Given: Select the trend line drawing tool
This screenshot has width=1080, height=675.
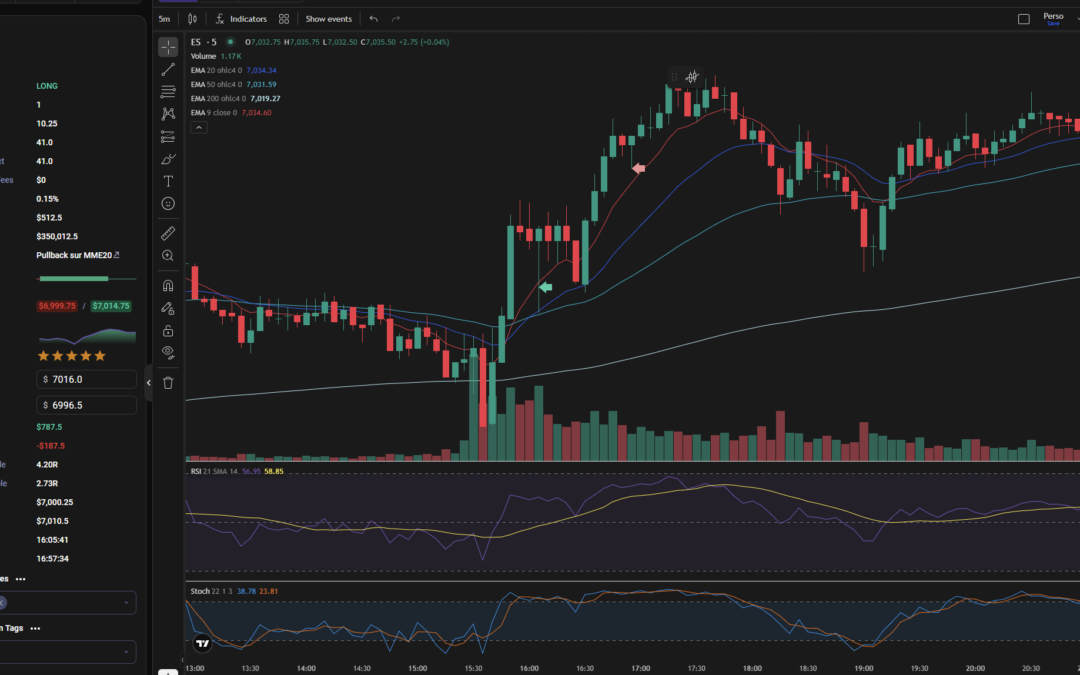Looking at the screenshot, I should (168, 70).
